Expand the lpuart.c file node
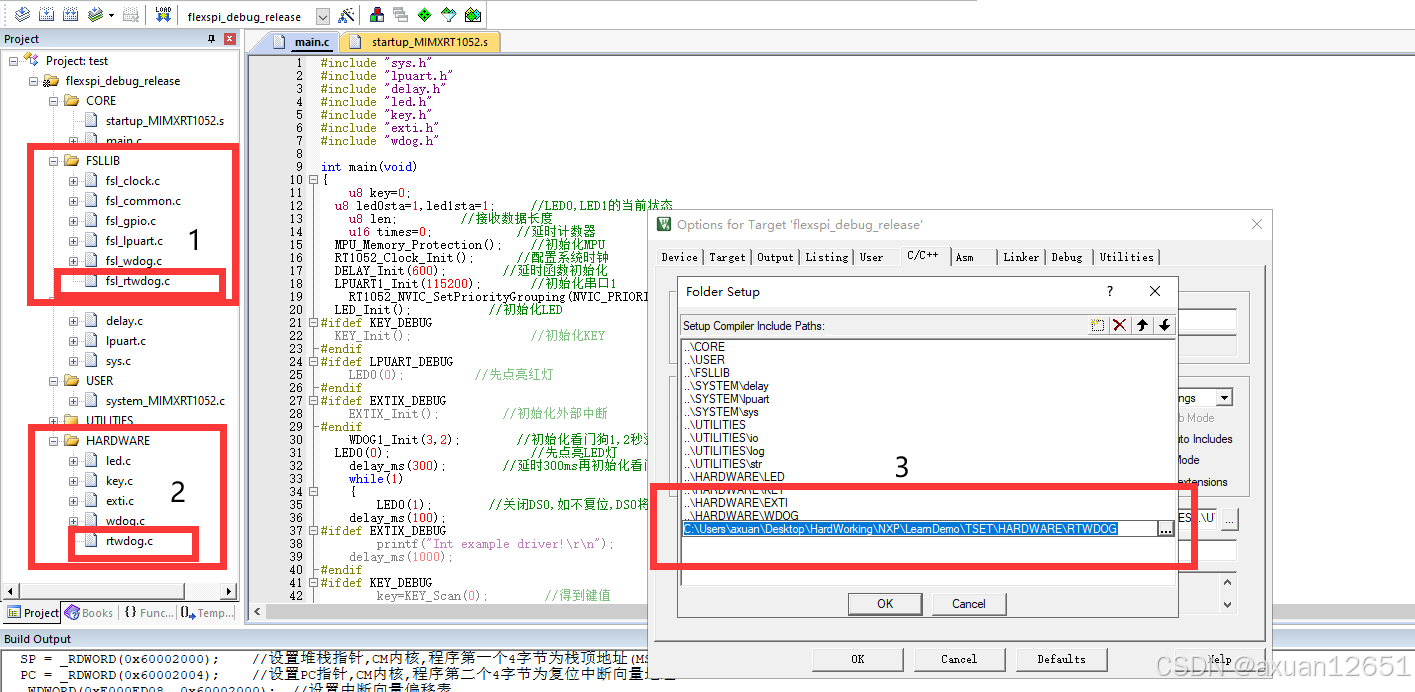Screen dimensions: 1415x692 [74, 341]
